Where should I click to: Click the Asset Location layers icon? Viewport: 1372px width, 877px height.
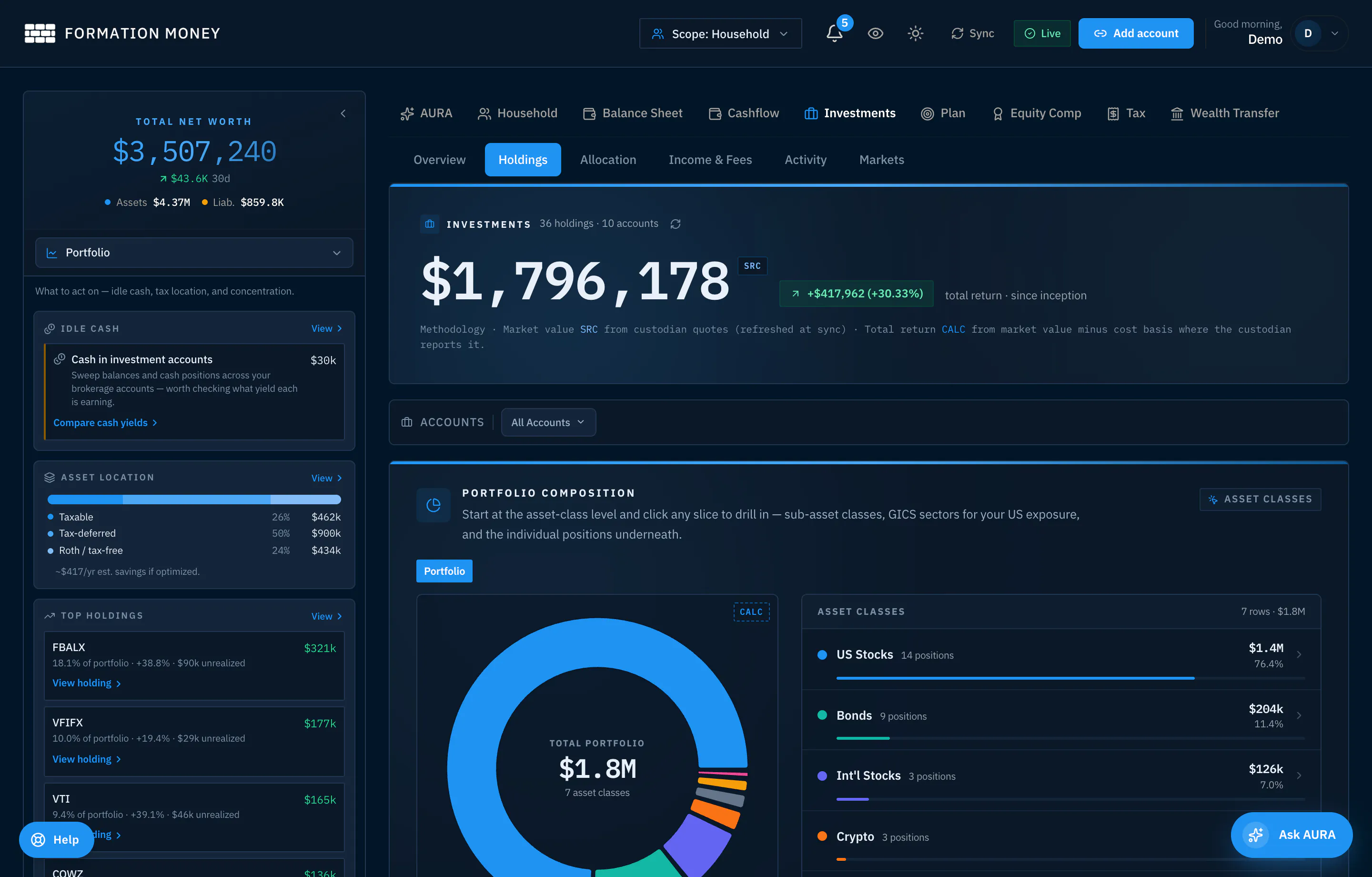tap(50, 477)
